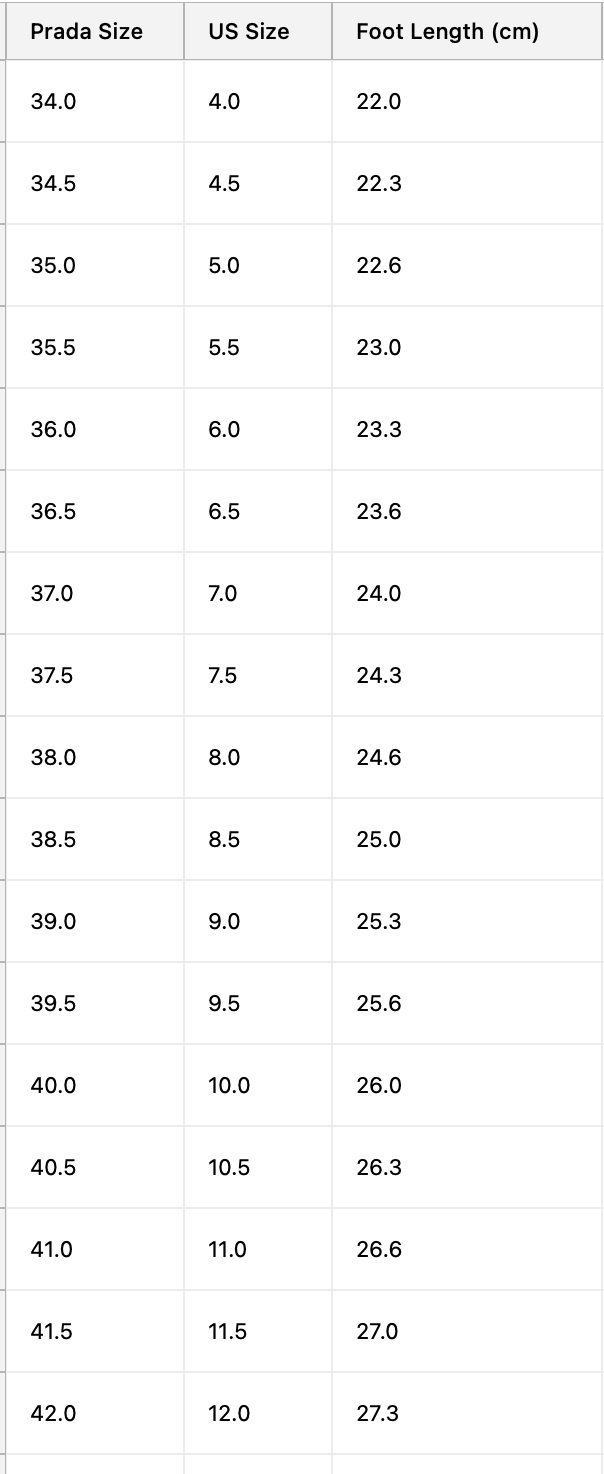604x1474 pixels.
Task: Select the Prada Size cell 37.0
Action: point(95,593)
